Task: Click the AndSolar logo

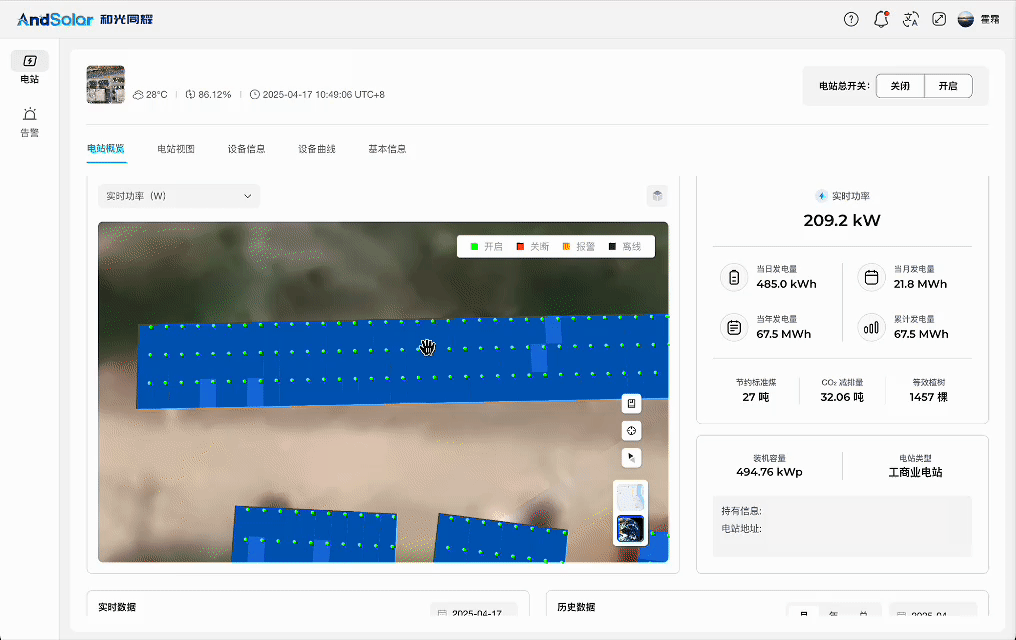Action: (x=85, y=19)
